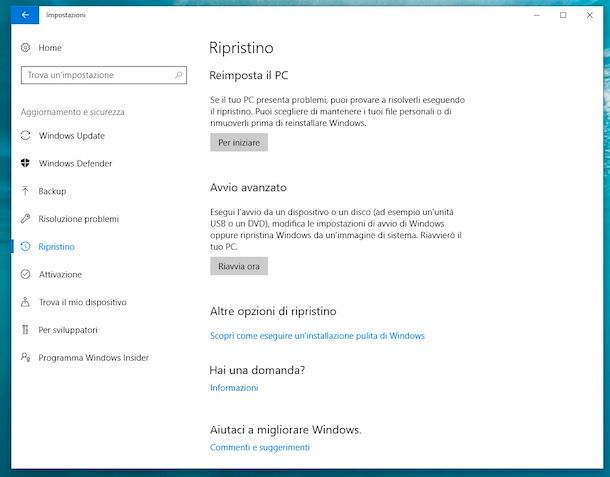The image size is (610, 477).
Task: Click Altre opzioni di ripristino heading
Action: point(273,311)
